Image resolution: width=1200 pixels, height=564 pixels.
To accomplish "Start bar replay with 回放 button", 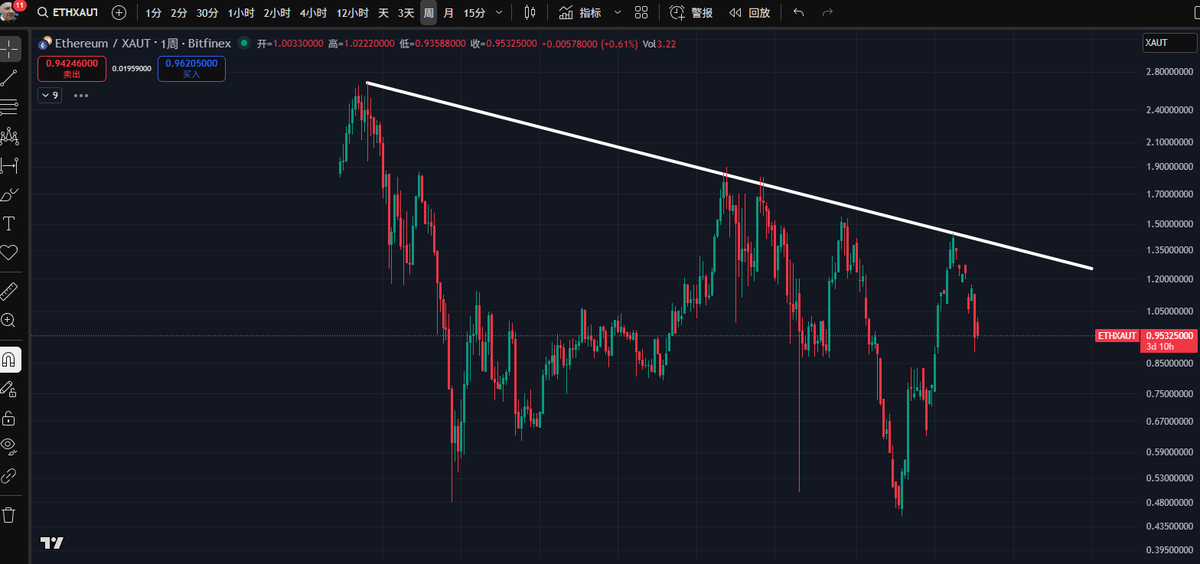I will [749, 13].
